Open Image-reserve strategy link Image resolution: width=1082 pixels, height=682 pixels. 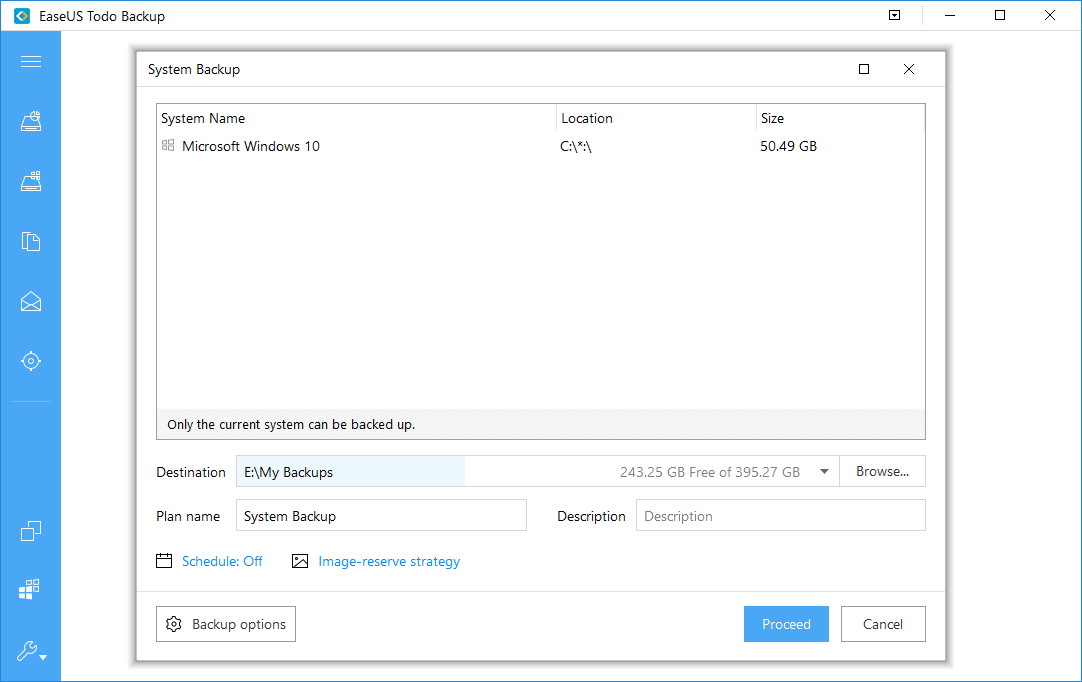(389, 561)
